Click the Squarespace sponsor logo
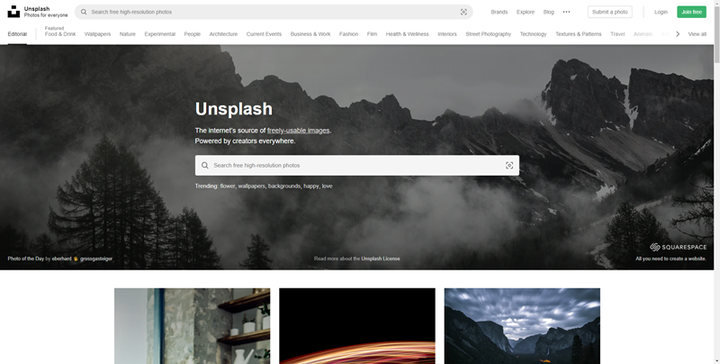Viewport: 720px width, 364px height. [x=678, y=247]
